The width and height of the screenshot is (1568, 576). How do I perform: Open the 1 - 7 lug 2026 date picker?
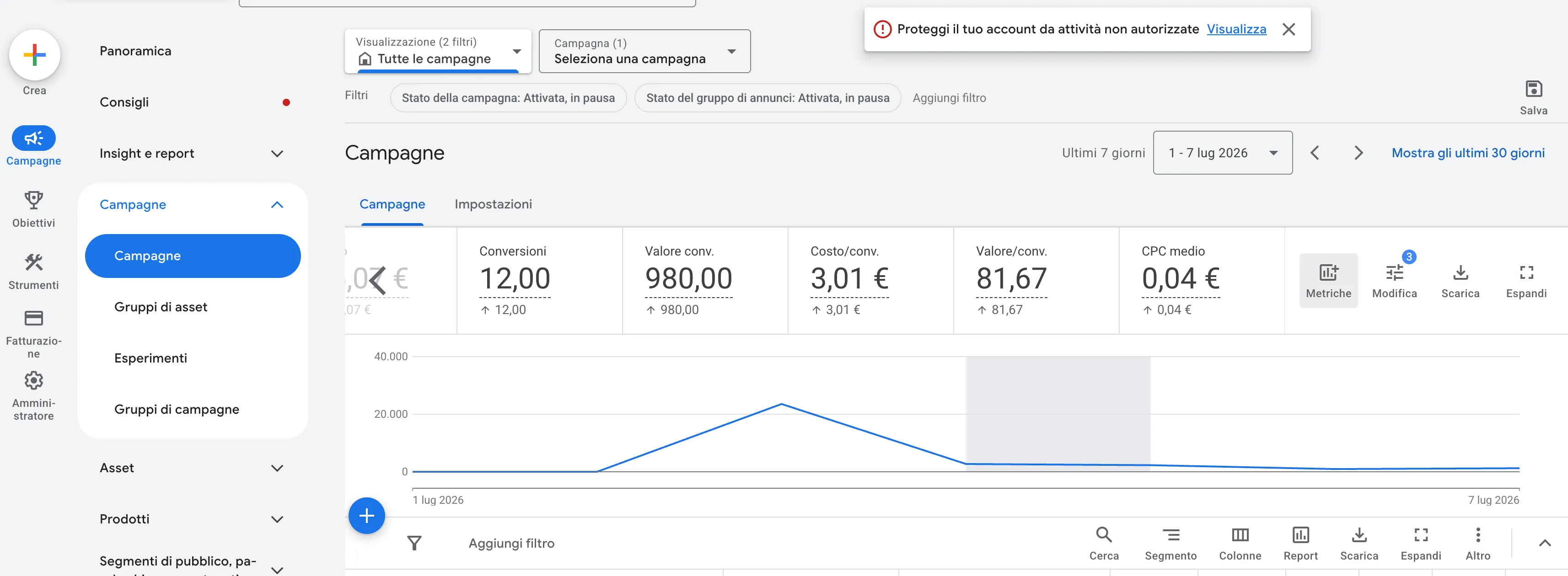pos(1222,153)
